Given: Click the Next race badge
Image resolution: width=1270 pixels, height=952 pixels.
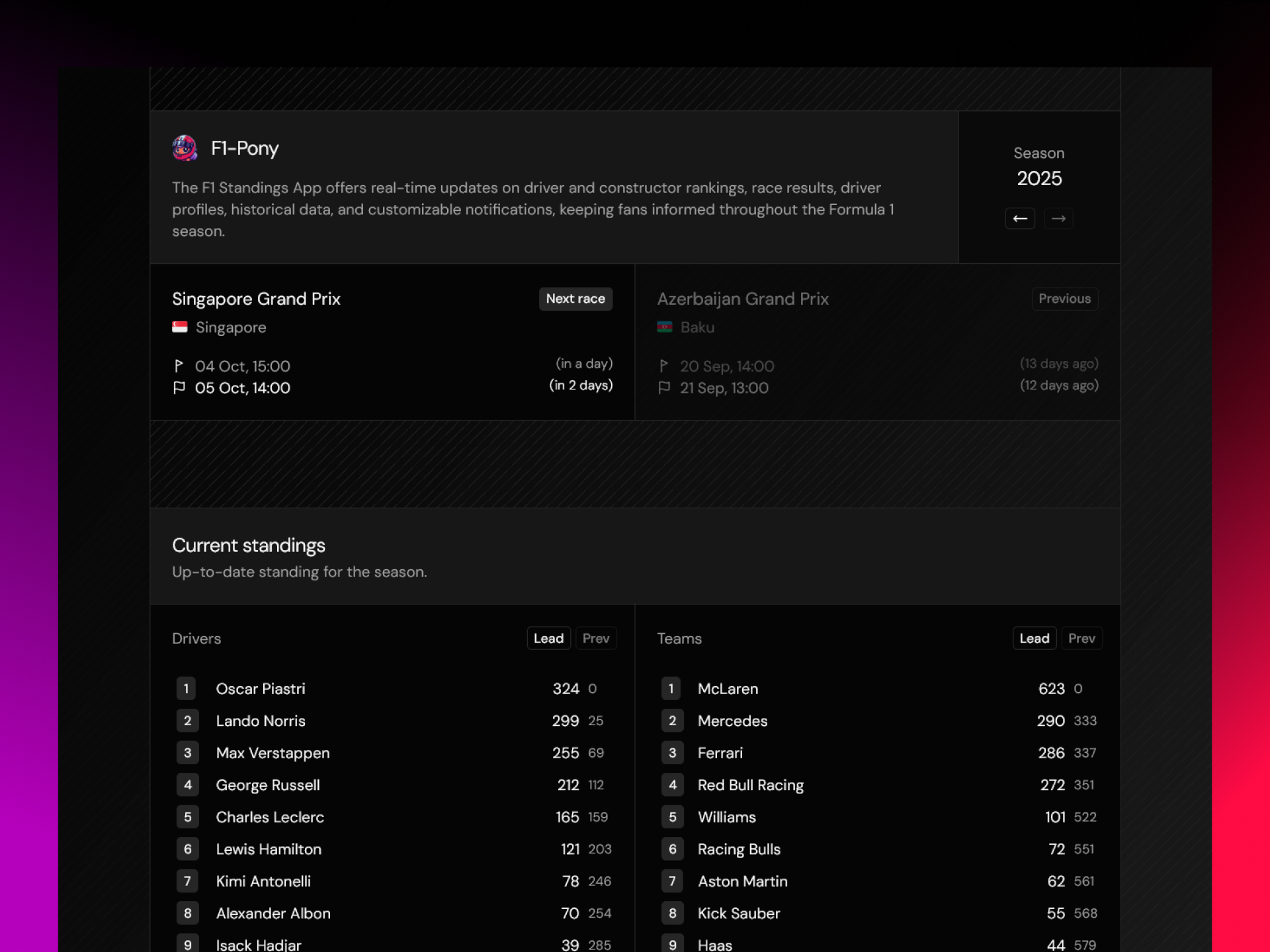Looking at the screenshot, I should click(x=575, y=299).
